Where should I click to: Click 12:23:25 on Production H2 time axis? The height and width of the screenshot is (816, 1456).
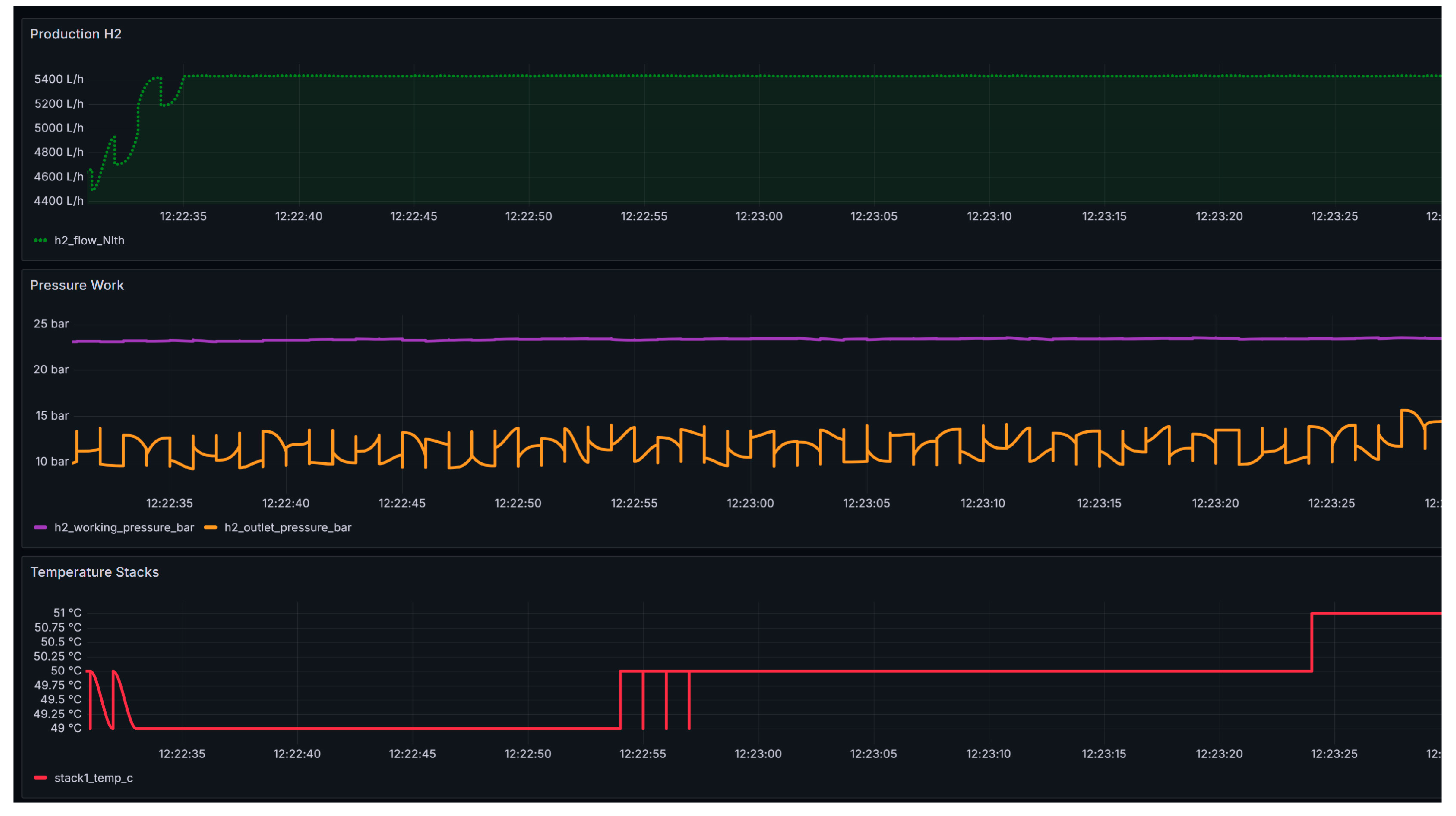pyautogui.click(x=1334, y=216)
